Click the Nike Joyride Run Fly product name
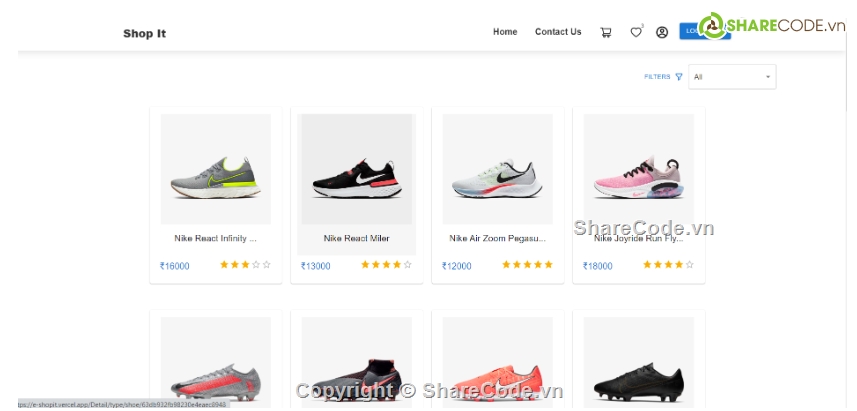857x411 pixels. (638, 238)
